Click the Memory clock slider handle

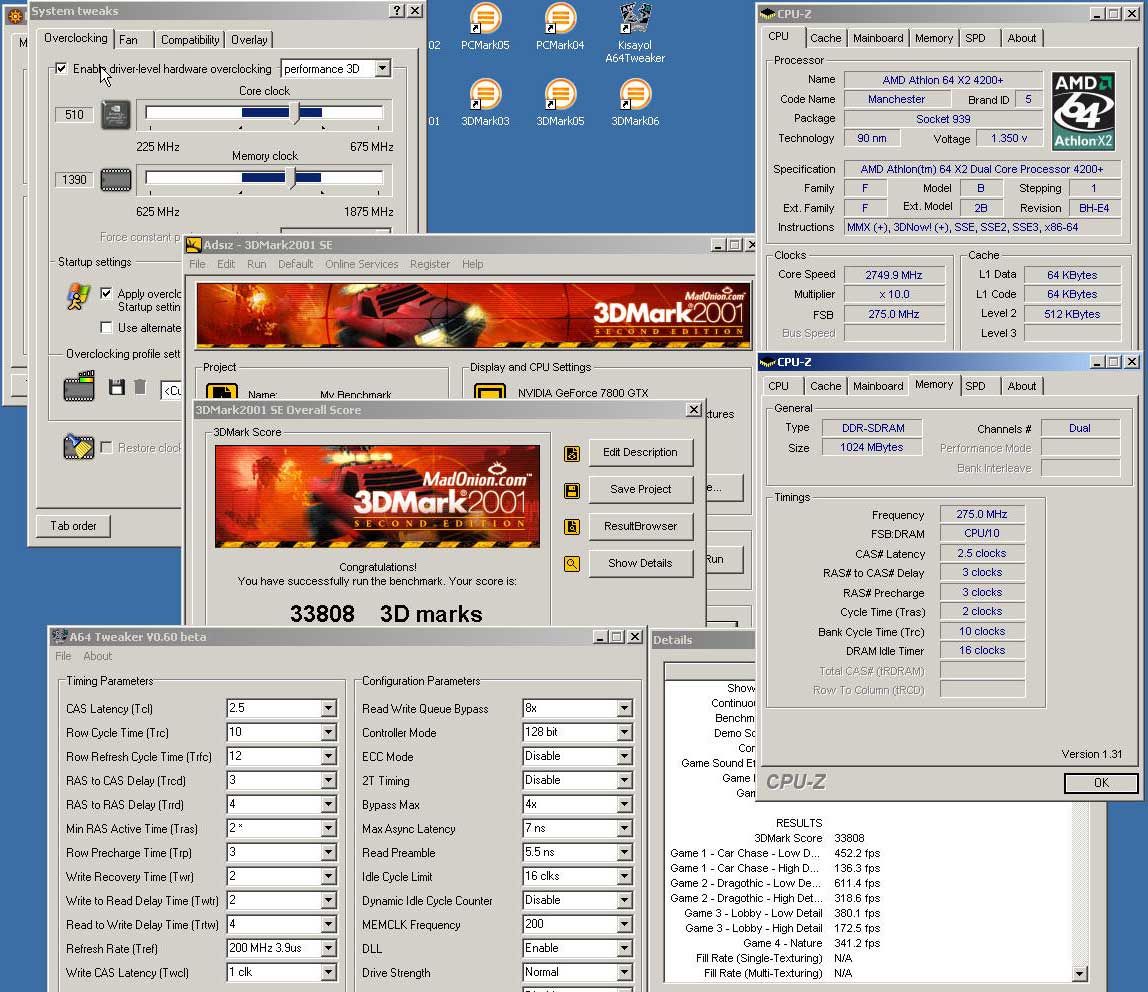(x=291, y=178)
